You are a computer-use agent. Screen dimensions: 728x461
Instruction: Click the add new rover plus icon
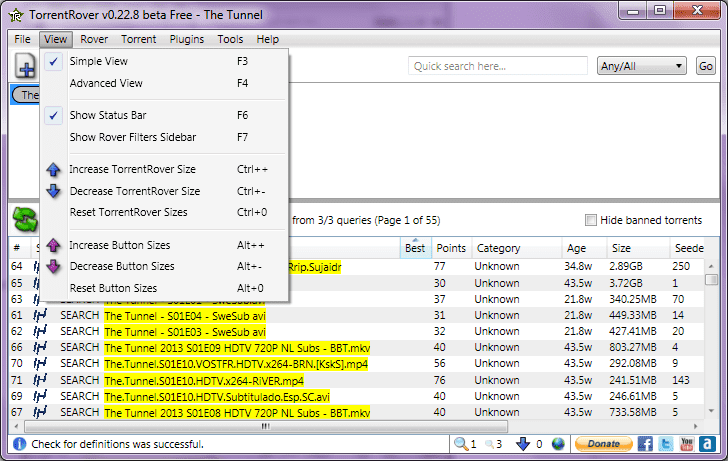pyautogui.click(x=25, y=65)
